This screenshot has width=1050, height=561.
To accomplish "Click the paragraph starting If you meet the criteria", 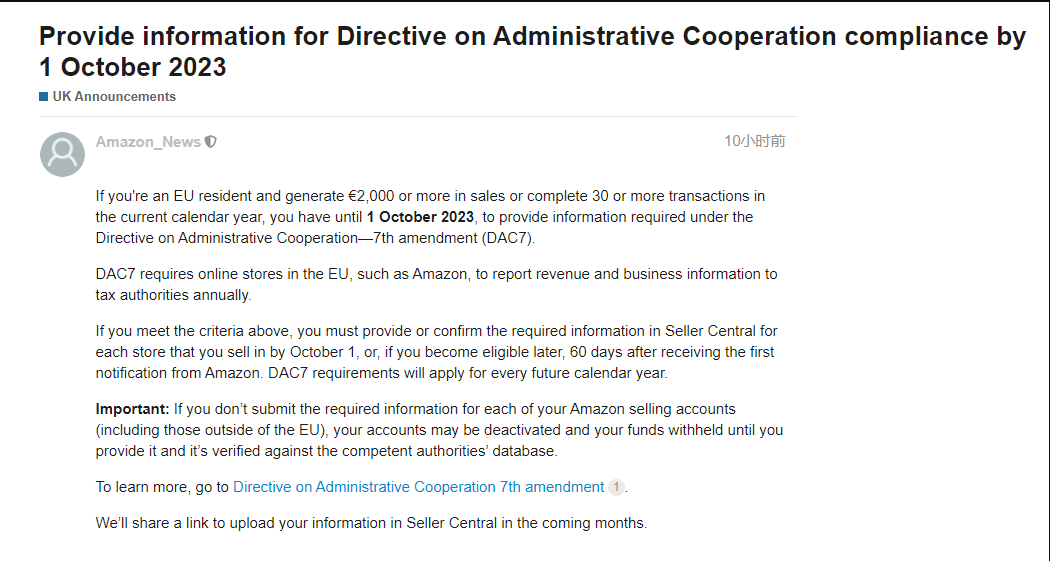I will [437, 352].
